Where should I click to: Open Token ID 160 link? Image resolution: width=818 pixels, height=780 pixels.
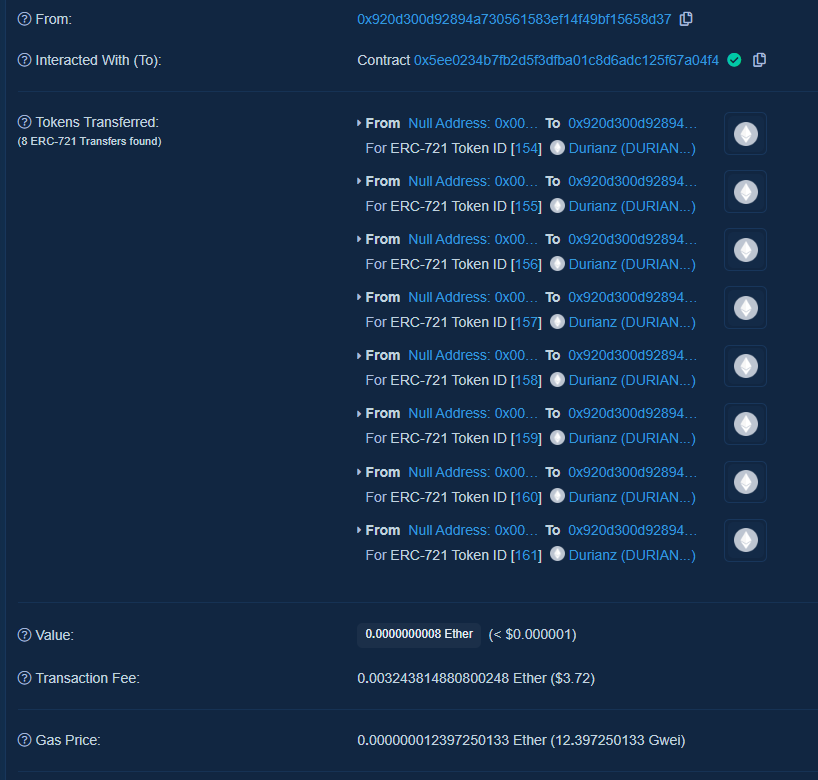click(x=526, y=497)
